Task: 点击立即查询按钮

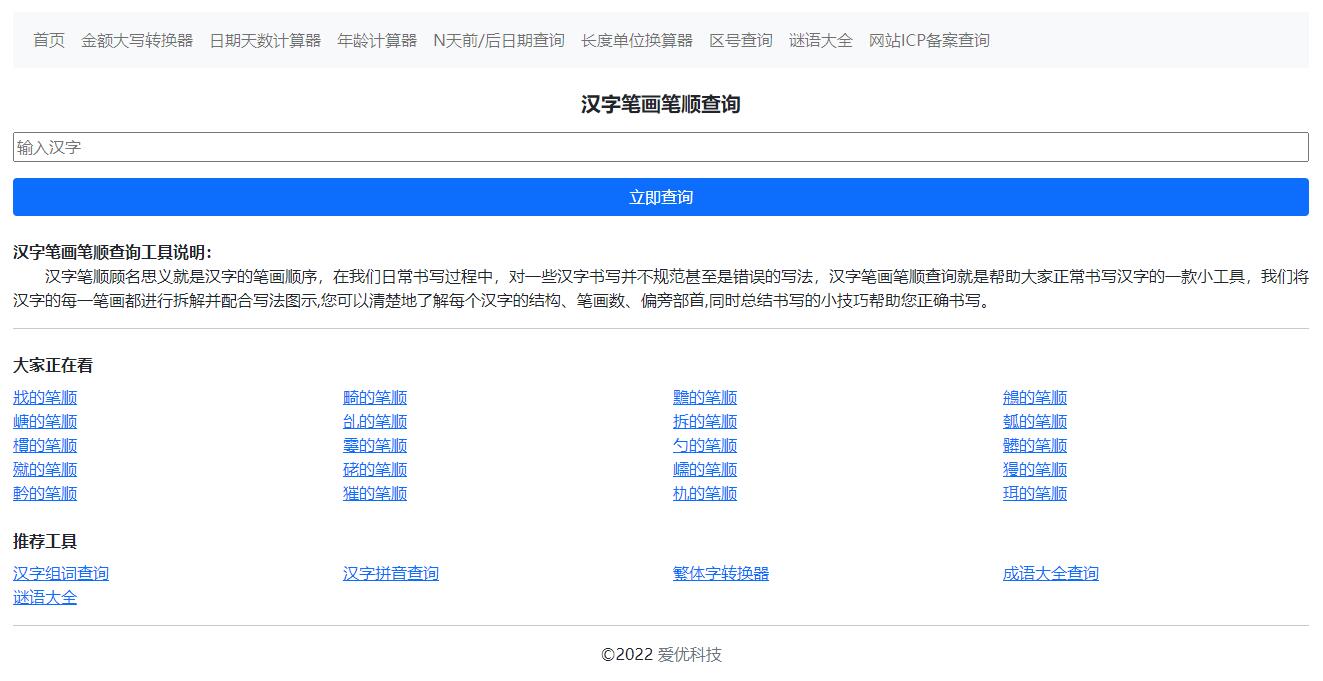Action: [660, 196]
